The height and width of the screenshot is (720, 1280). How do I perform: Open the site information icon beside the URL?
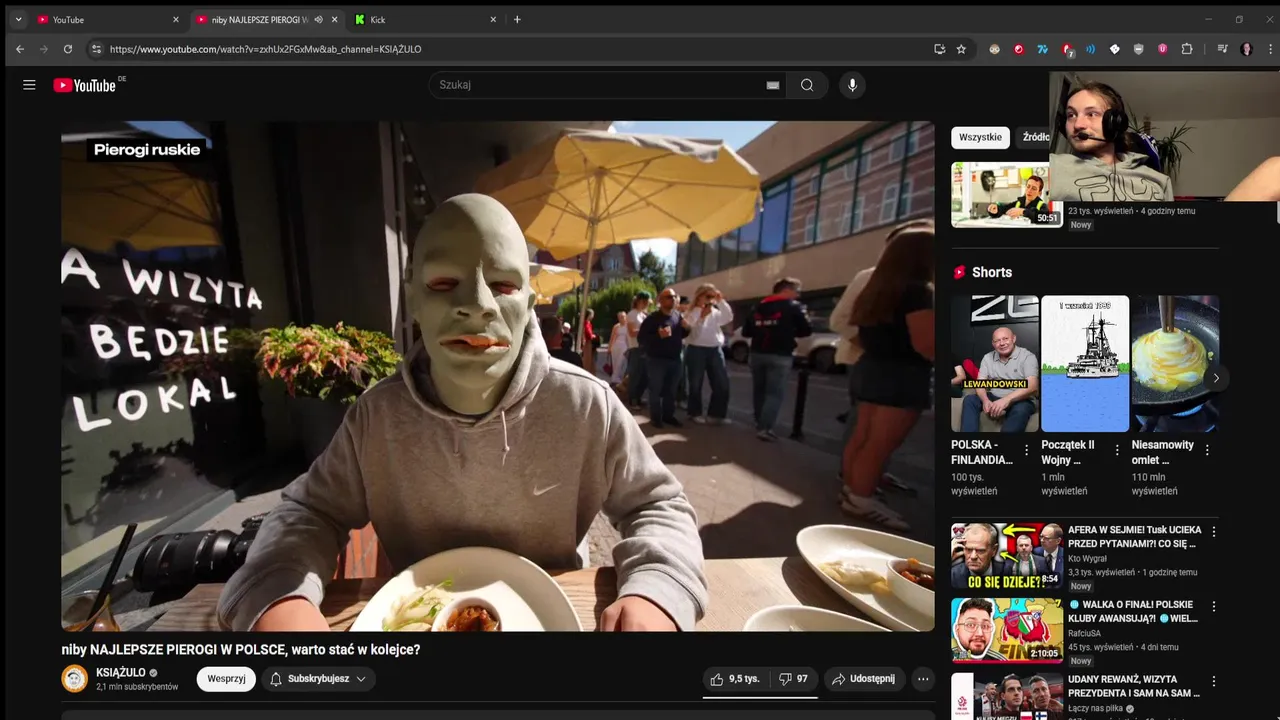[x=96, y=49]
